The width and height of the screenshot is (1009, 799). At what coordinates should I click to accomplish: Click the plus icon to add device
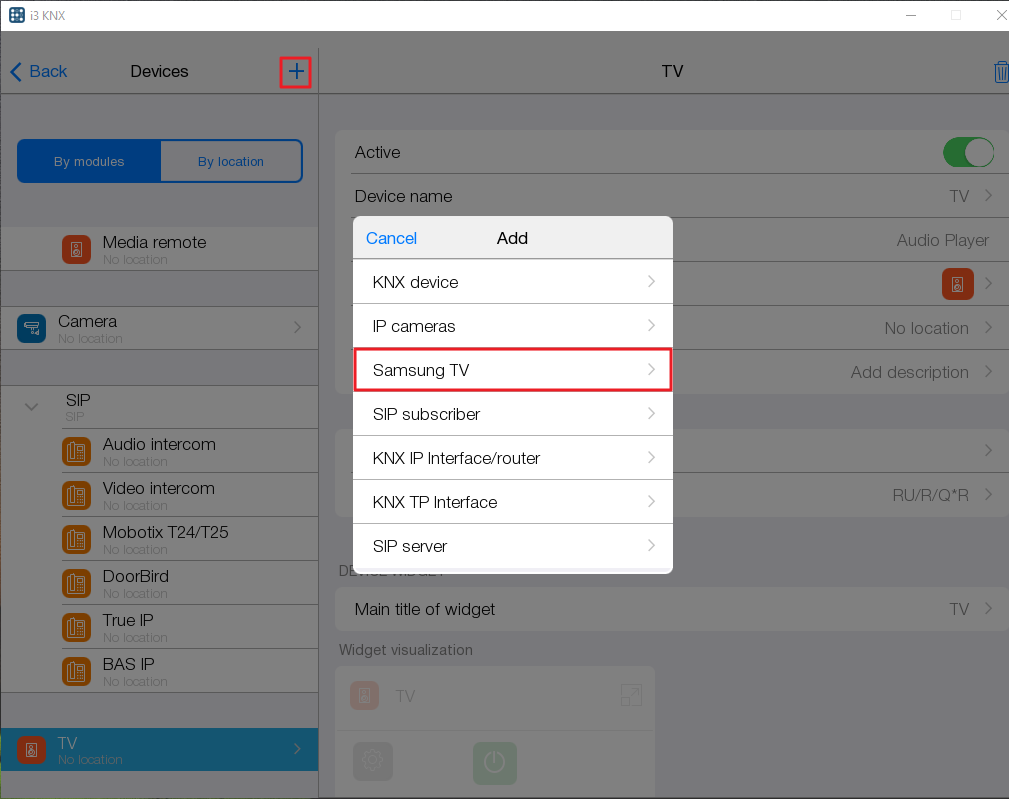coord(295,72)
